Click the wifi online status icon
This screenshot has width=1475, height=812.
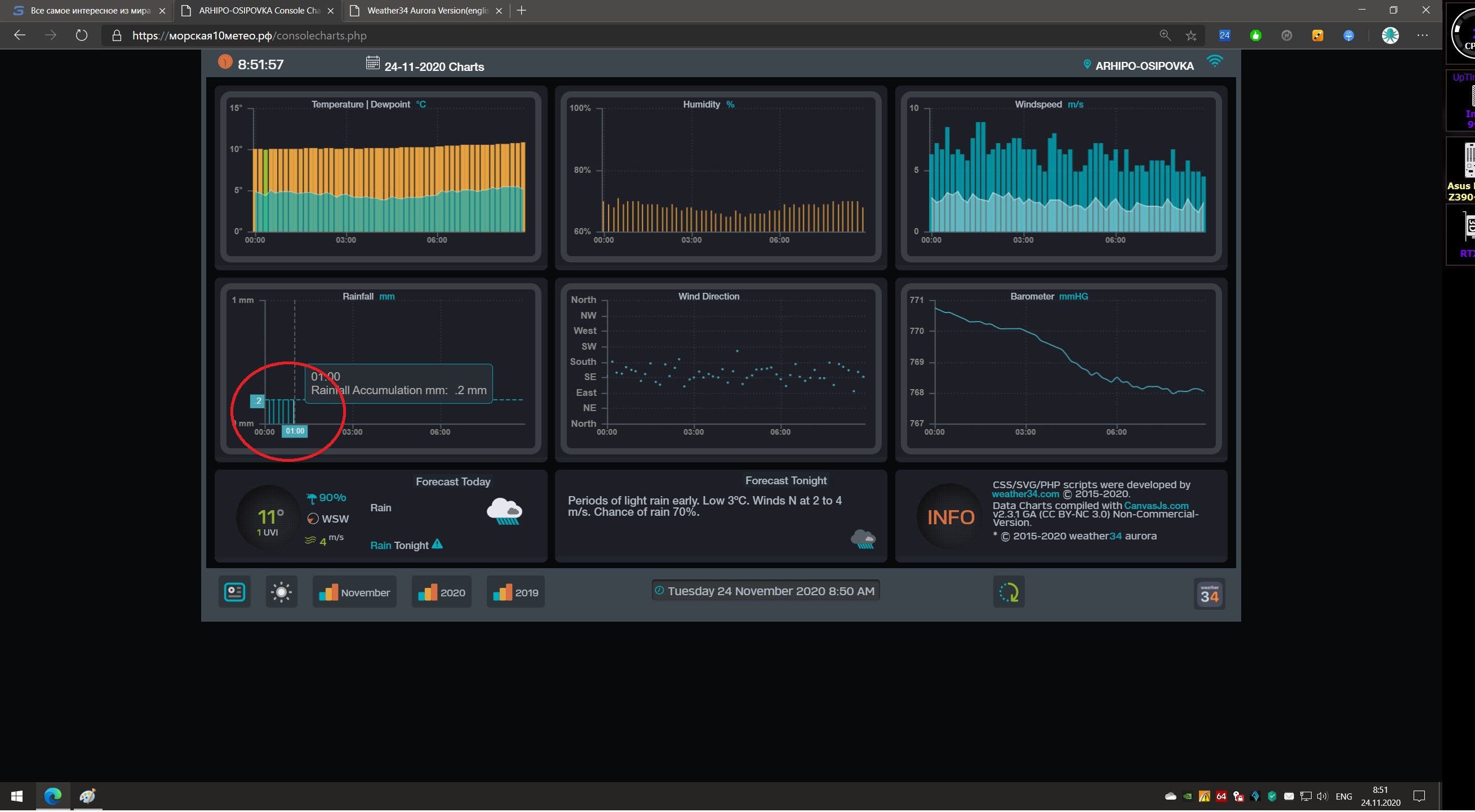pyautogui.click(x=1215, y=61)
